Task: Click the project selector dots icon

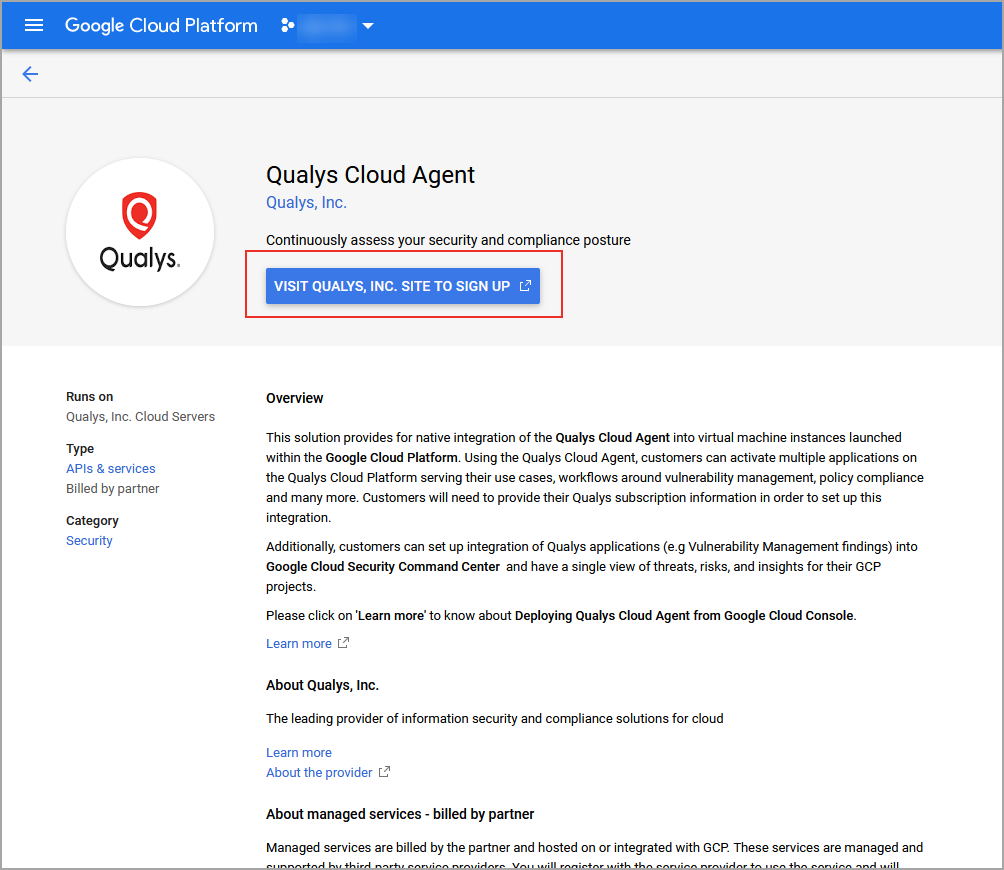Action: pos(287,26)
